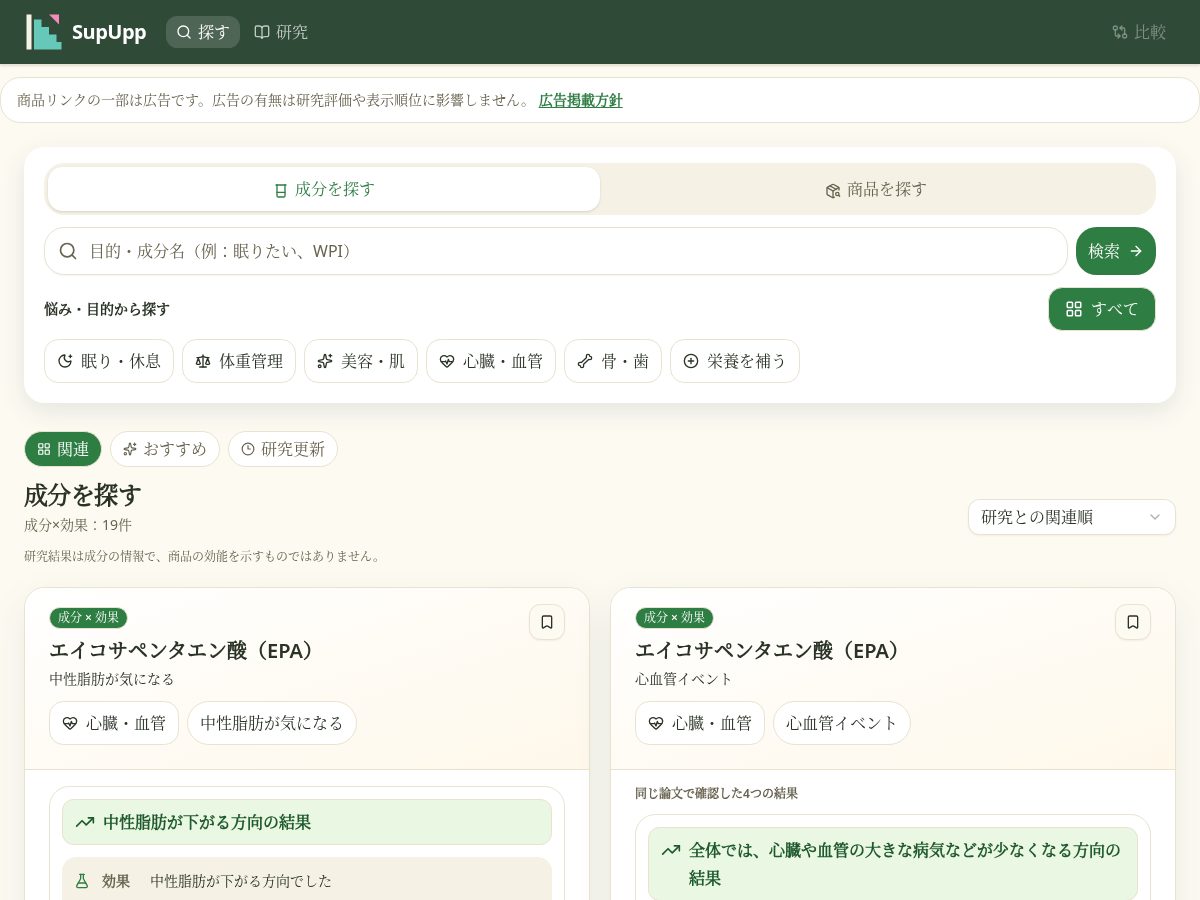Open EPA 心血管イベント card title
This screenshot has width=1200, height=900.
(772, 651)
